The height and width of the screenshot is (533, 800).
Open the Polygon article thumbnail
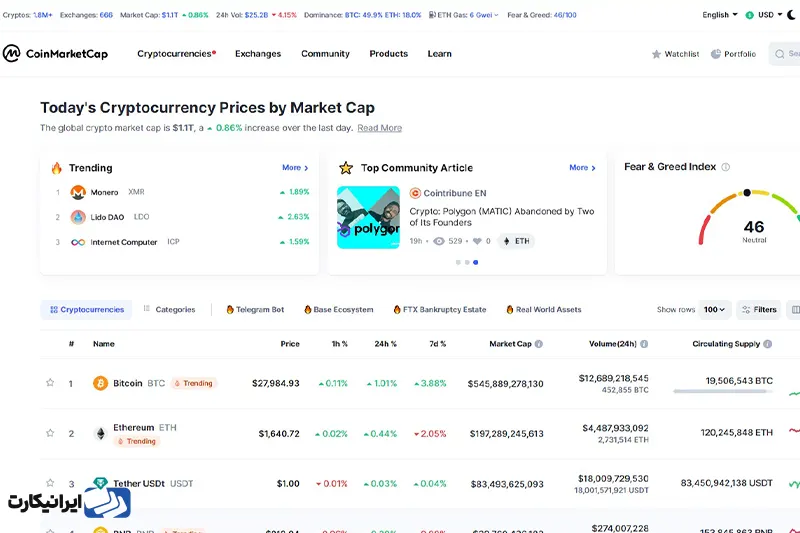[x=368, y=217]
